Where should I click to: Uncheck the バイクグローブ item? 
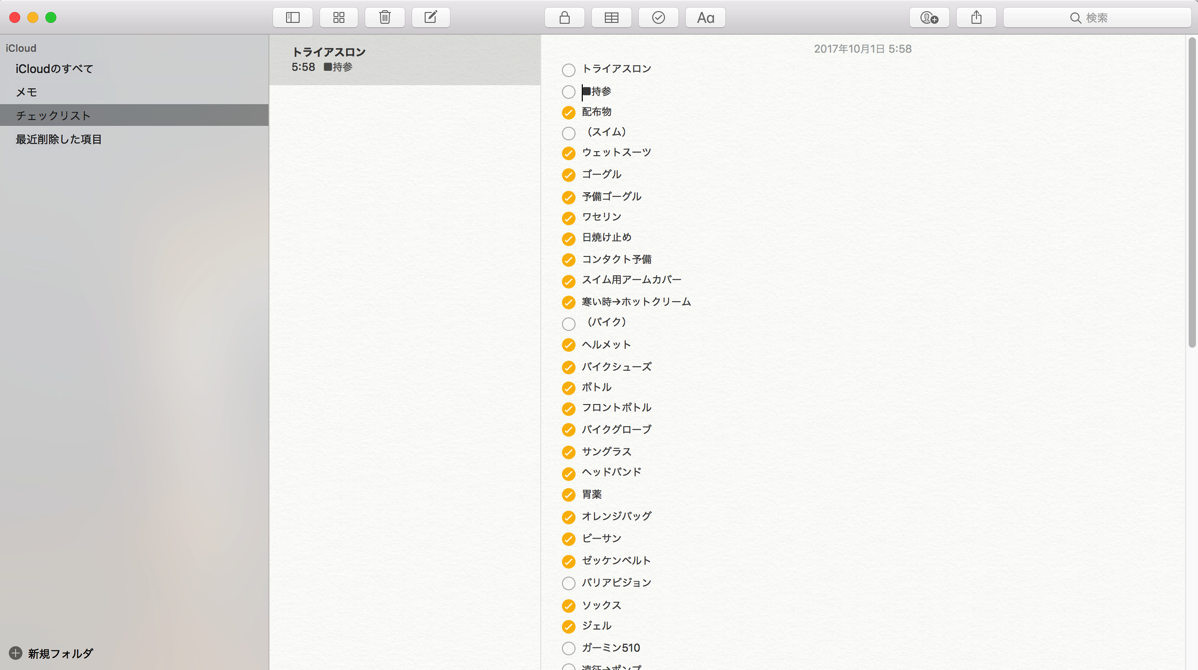568,430
